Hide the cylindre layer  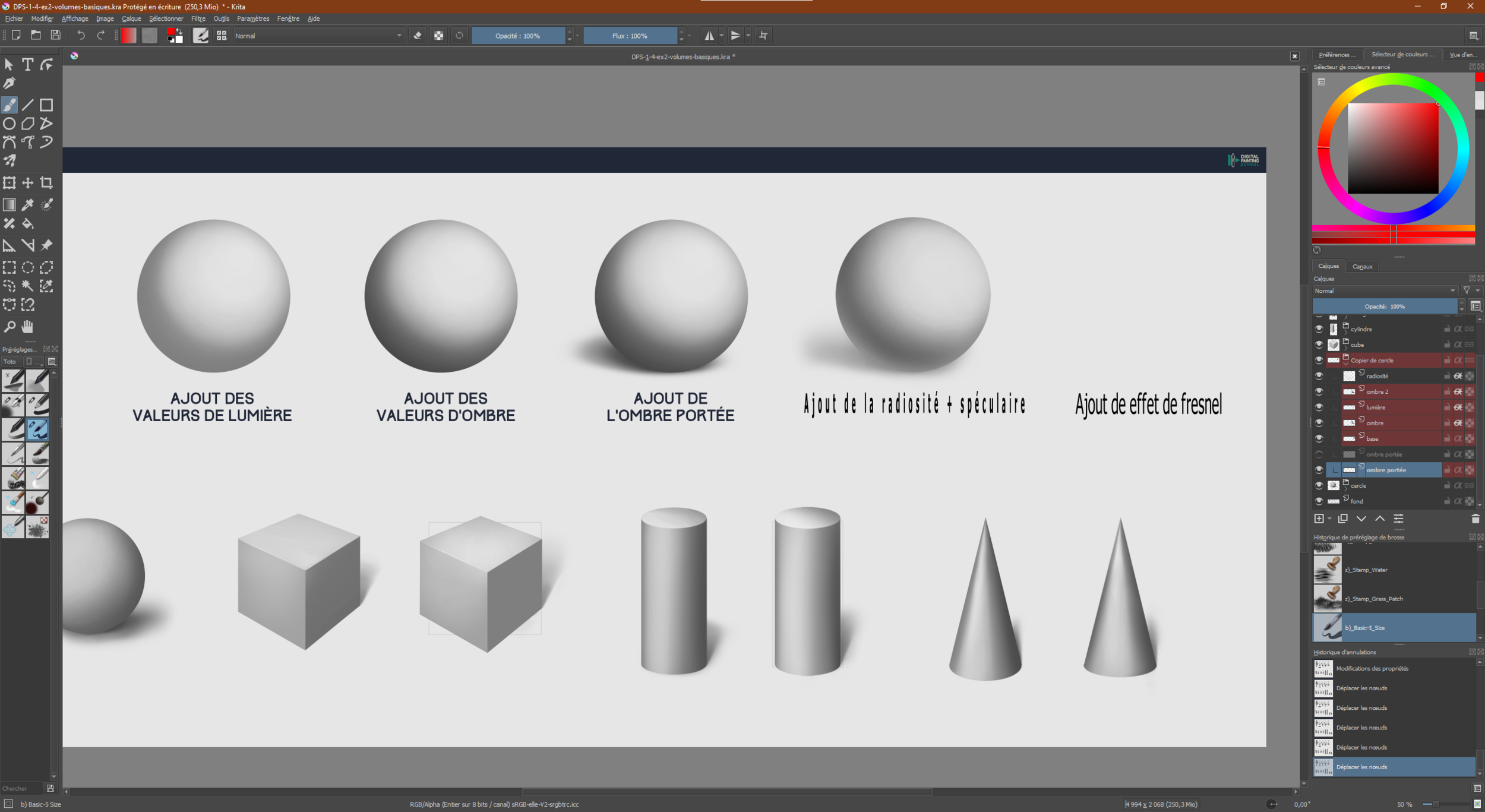pyautogui.click(x=1319, y=329)
